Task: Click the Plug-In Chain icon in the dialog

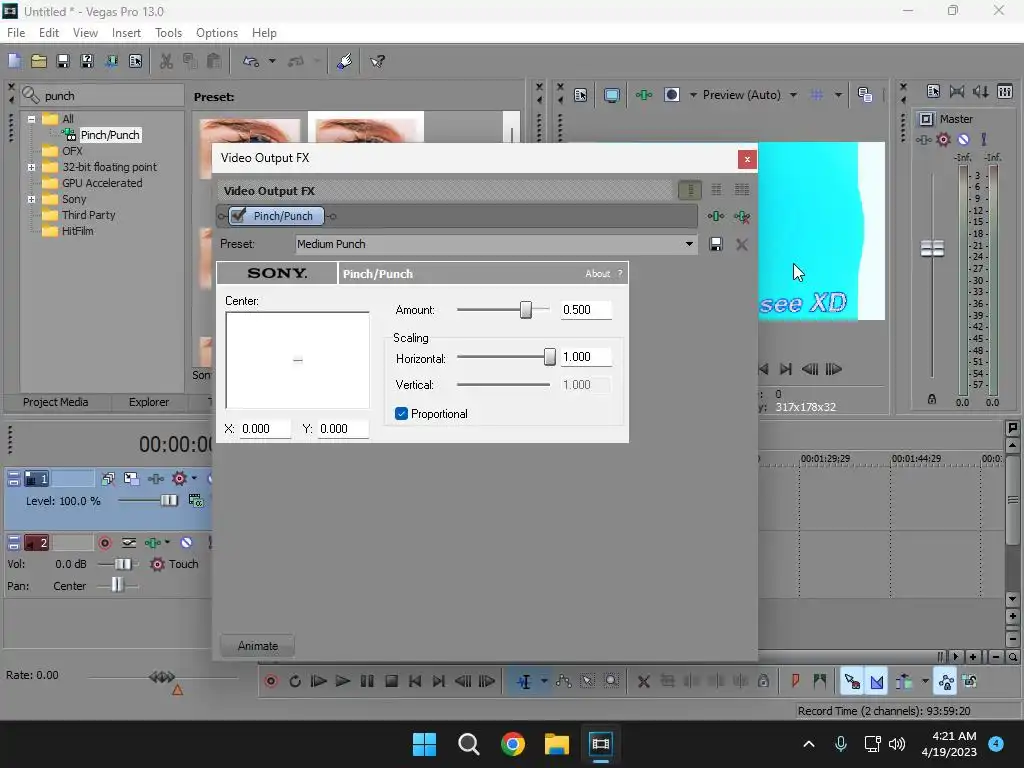Action: coord(716,216)
